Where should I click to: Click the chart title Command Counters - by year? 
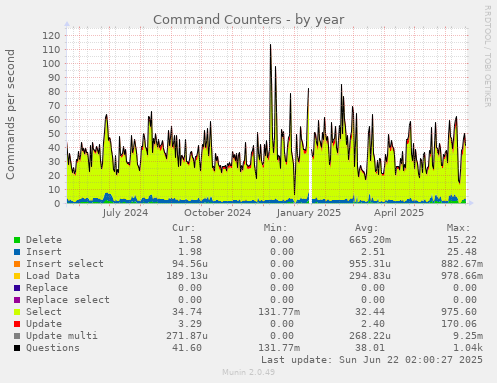pos(249,20)
